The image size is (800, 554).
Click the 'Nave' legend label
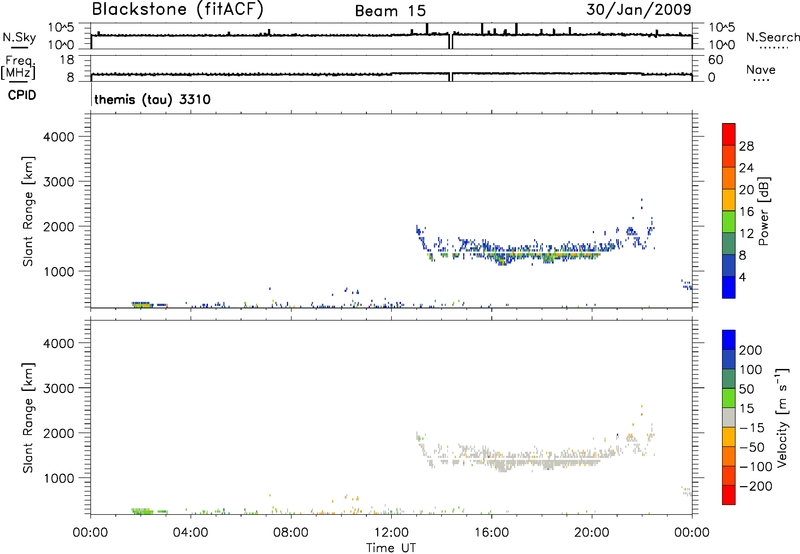(761, 70)
